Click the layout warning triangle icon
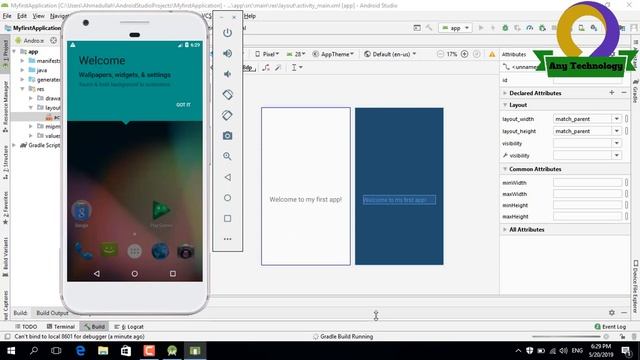Viewport: 640px width, 360px height. 492,54
